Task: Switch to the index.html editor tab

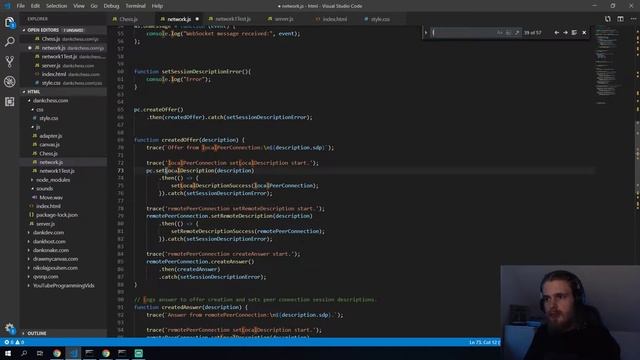Action: (x=335, y=19)
